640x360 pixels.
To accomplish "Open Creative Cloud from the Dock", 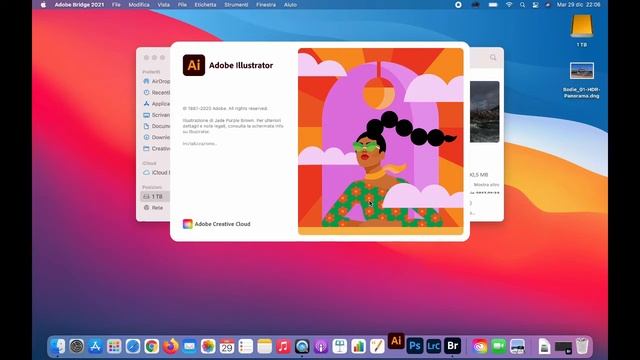I will coord(480,347).
